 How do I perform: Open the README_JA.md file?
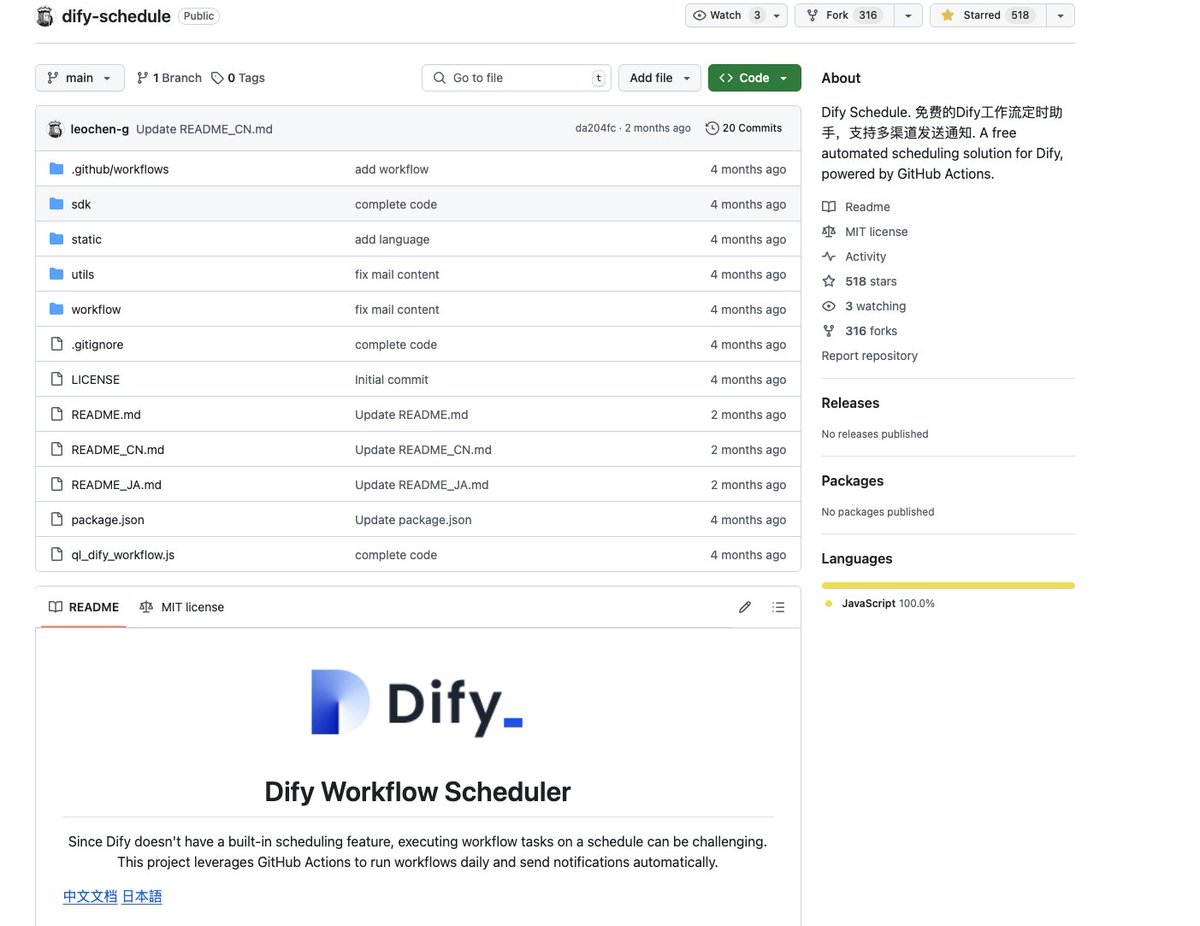(116, 485)
